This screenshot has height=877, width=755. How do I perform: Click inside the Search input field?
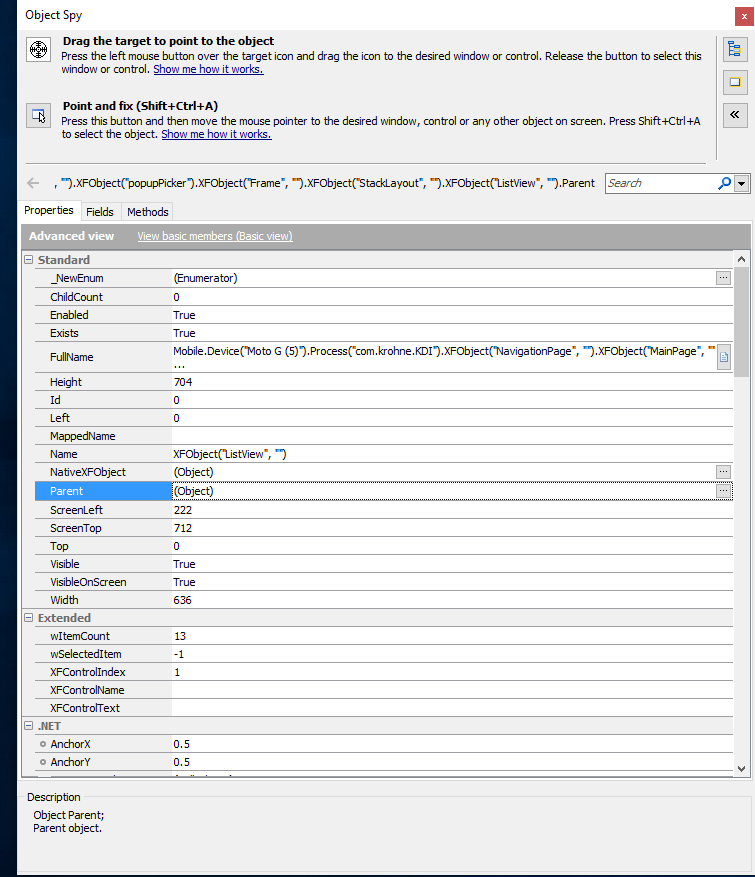660,183
